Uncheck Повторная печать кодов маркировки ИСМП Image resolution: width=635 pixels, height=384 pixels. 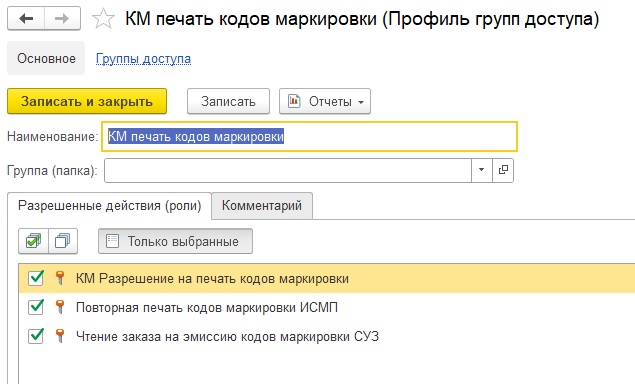(x=36, y=307)
